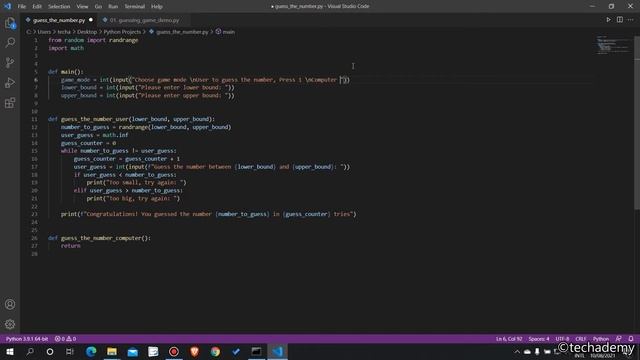Open the Run menu

click(x=113, y=7)
